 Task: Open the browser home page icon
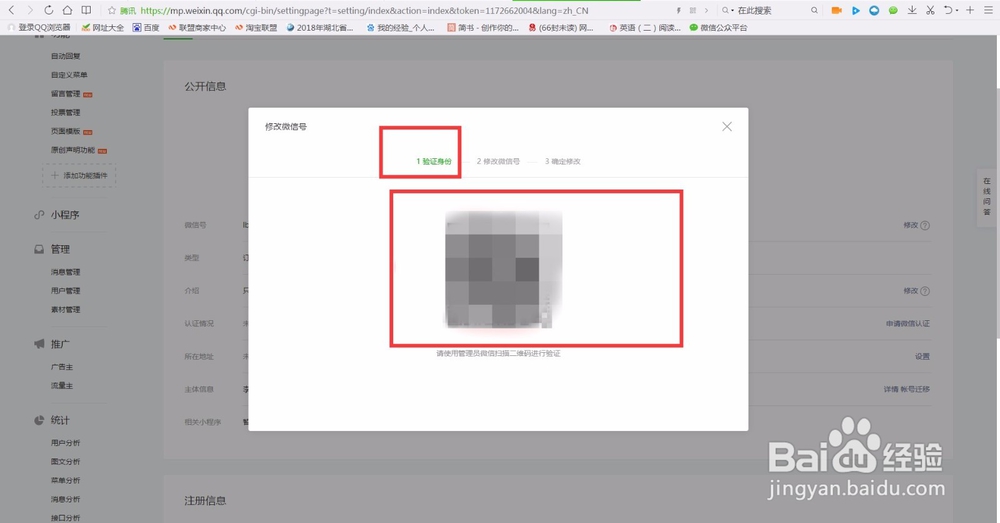click(67, 10)
